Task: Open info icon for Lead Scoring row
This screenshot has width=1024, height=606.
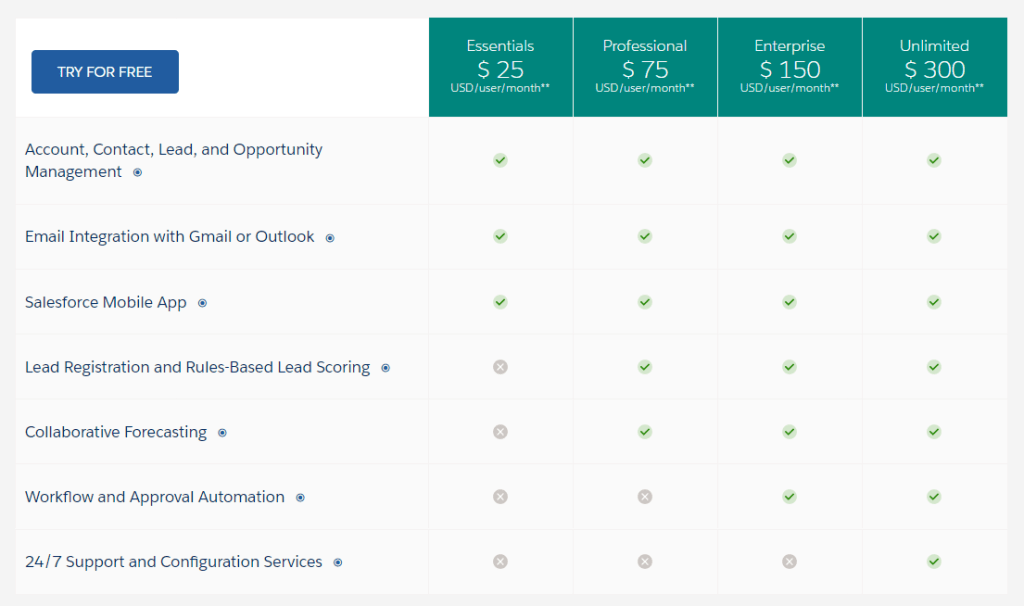Action: click(385, 368)
